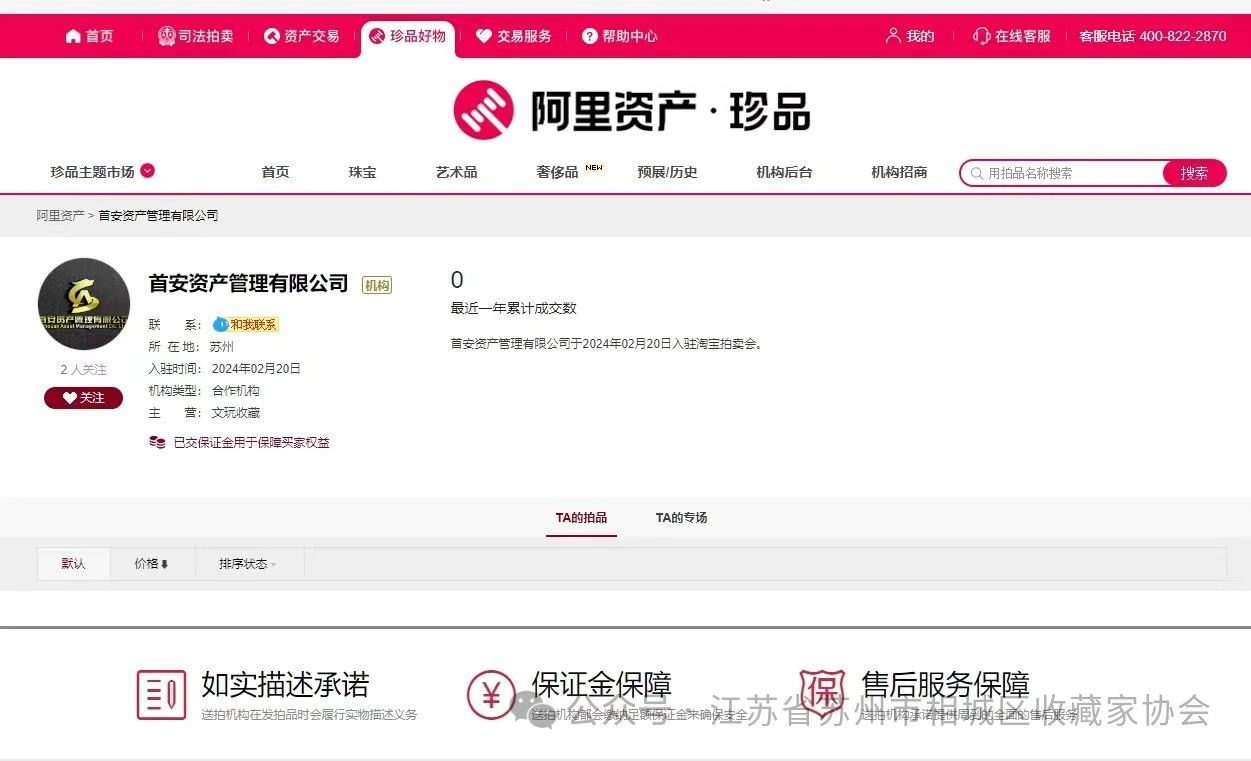1251x761 pixels.
Task: Click the 阿里资产·珍品 logo
Action: 631,109
